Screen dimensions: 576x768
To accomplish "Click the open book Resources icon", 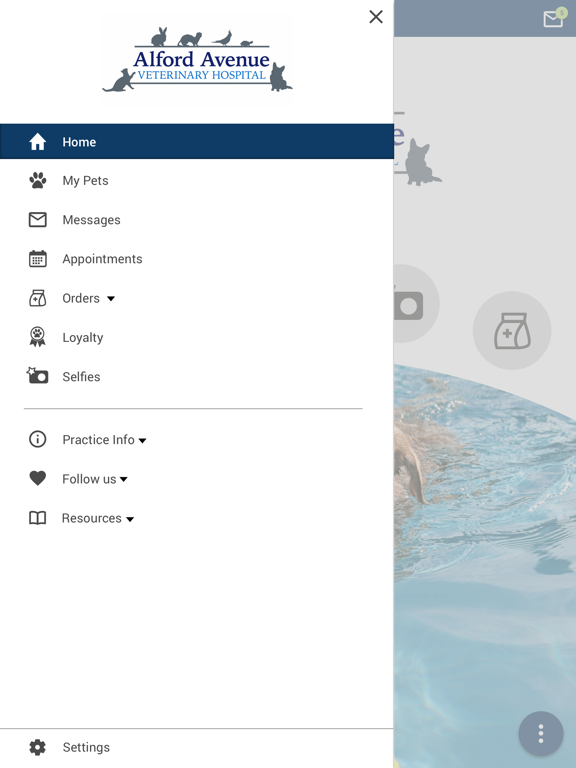I will tap(38, 518).
